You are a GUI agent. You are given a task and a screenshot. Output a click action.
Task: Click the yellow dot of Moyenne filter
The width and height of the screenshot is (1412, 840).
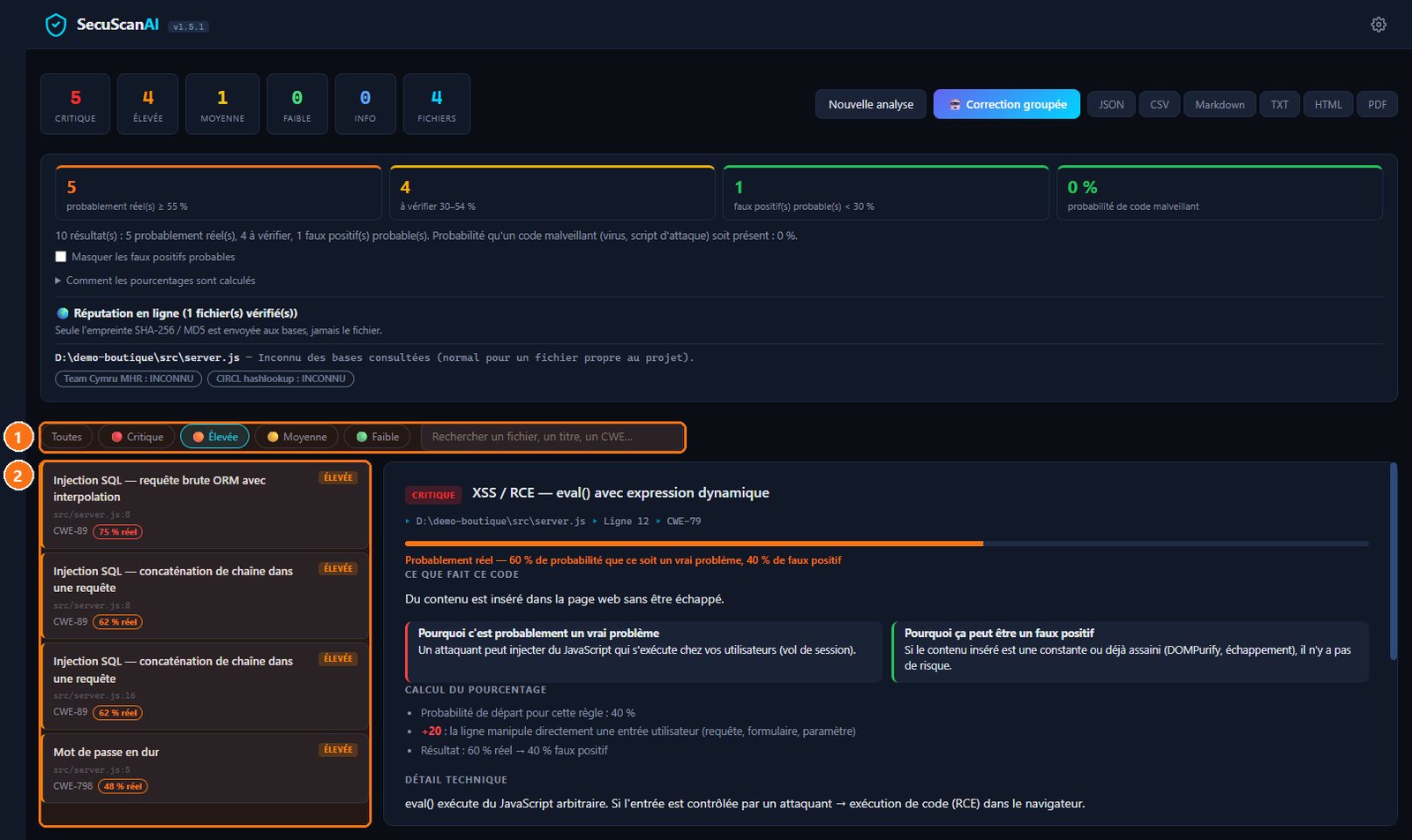click(273, 437)
